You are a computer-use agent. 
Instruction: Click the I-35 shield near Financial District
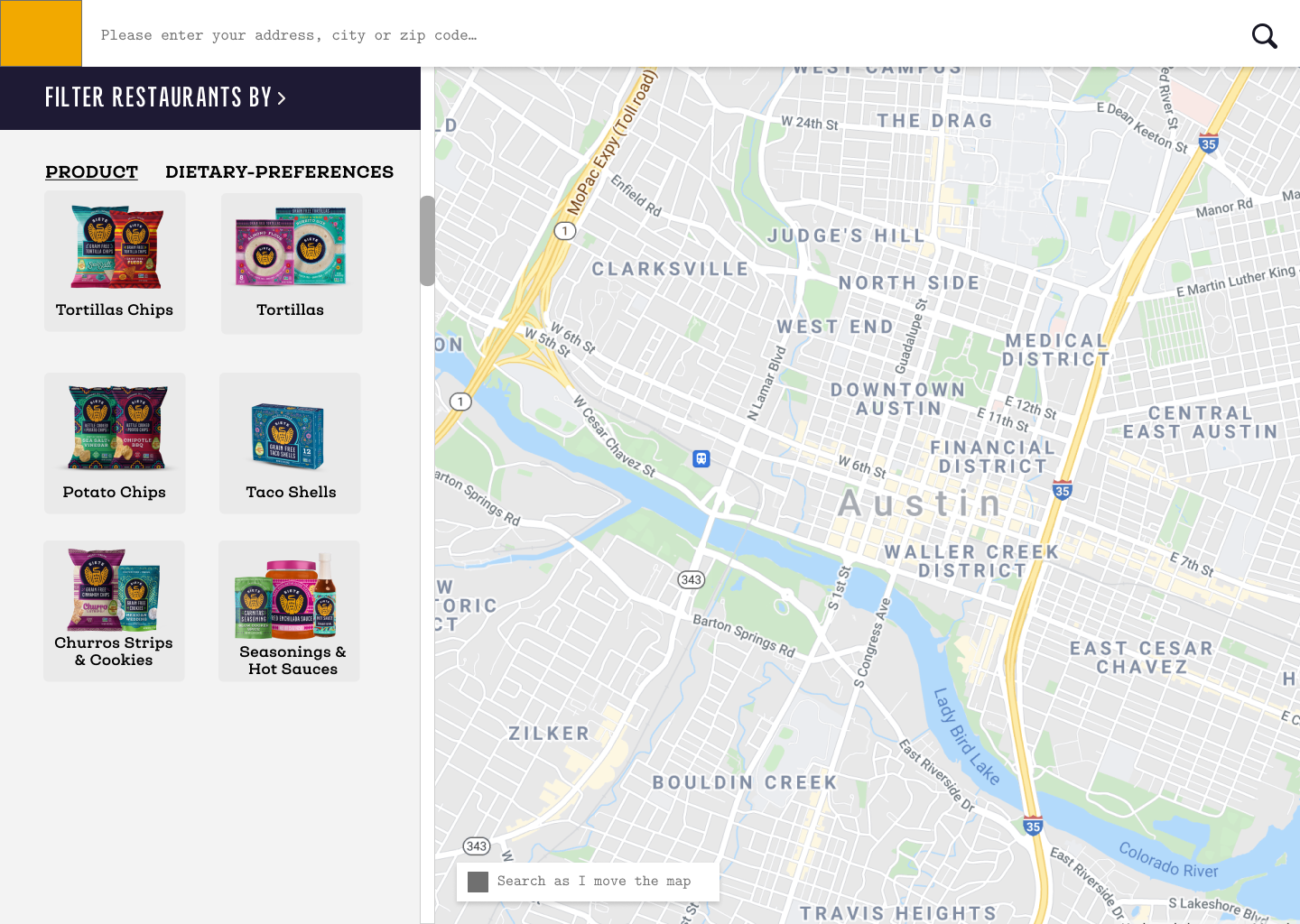click(1063, 491)
